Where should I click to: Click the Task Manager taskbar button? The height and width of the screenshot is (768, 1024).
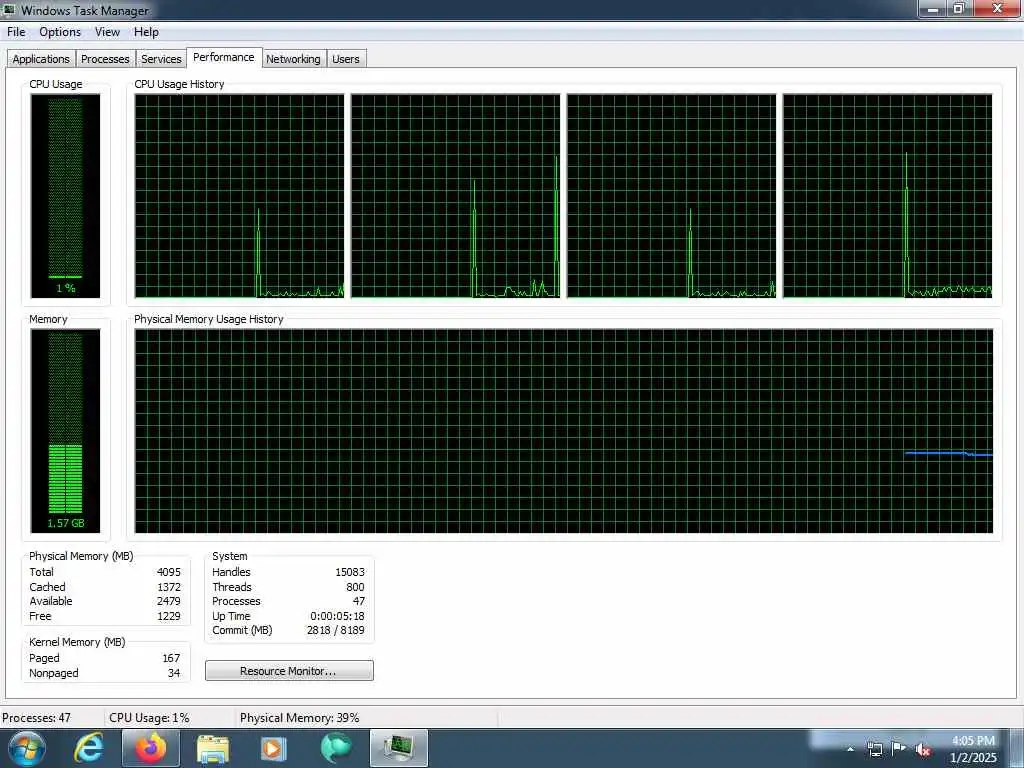coord(399,748)
